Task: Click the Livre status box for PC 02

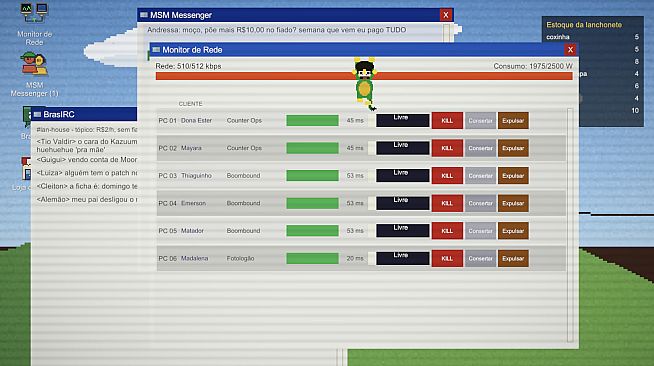Action: coord(402,148)
